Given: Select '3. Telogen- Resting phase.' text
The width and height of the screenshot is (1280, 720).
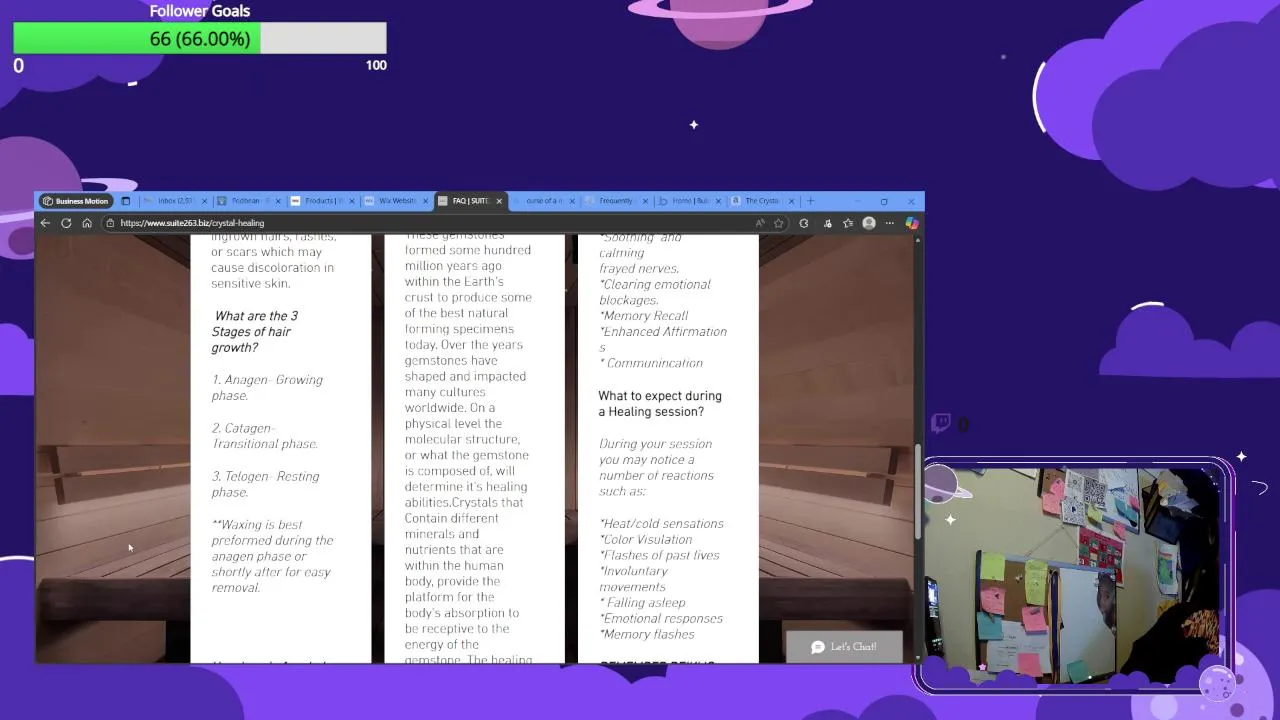Looking at the screenshot, I should pyautogui.click(x=266, y=484).
